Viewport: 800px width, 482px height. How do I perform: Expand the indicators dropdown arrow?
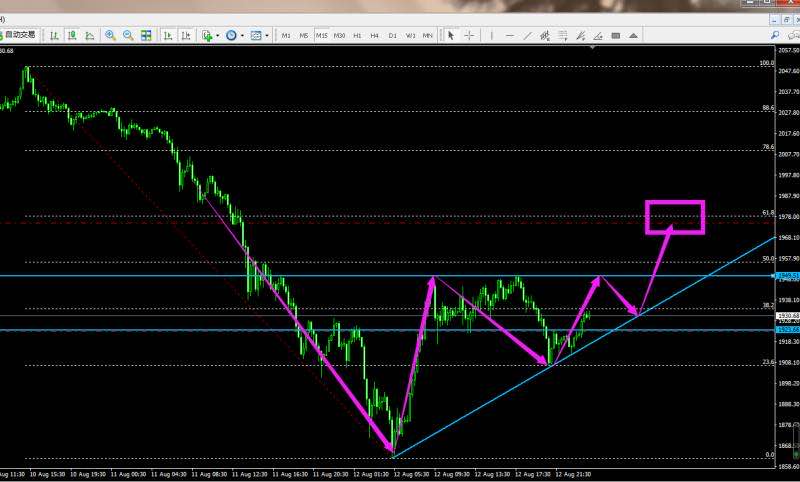point(217,35)
